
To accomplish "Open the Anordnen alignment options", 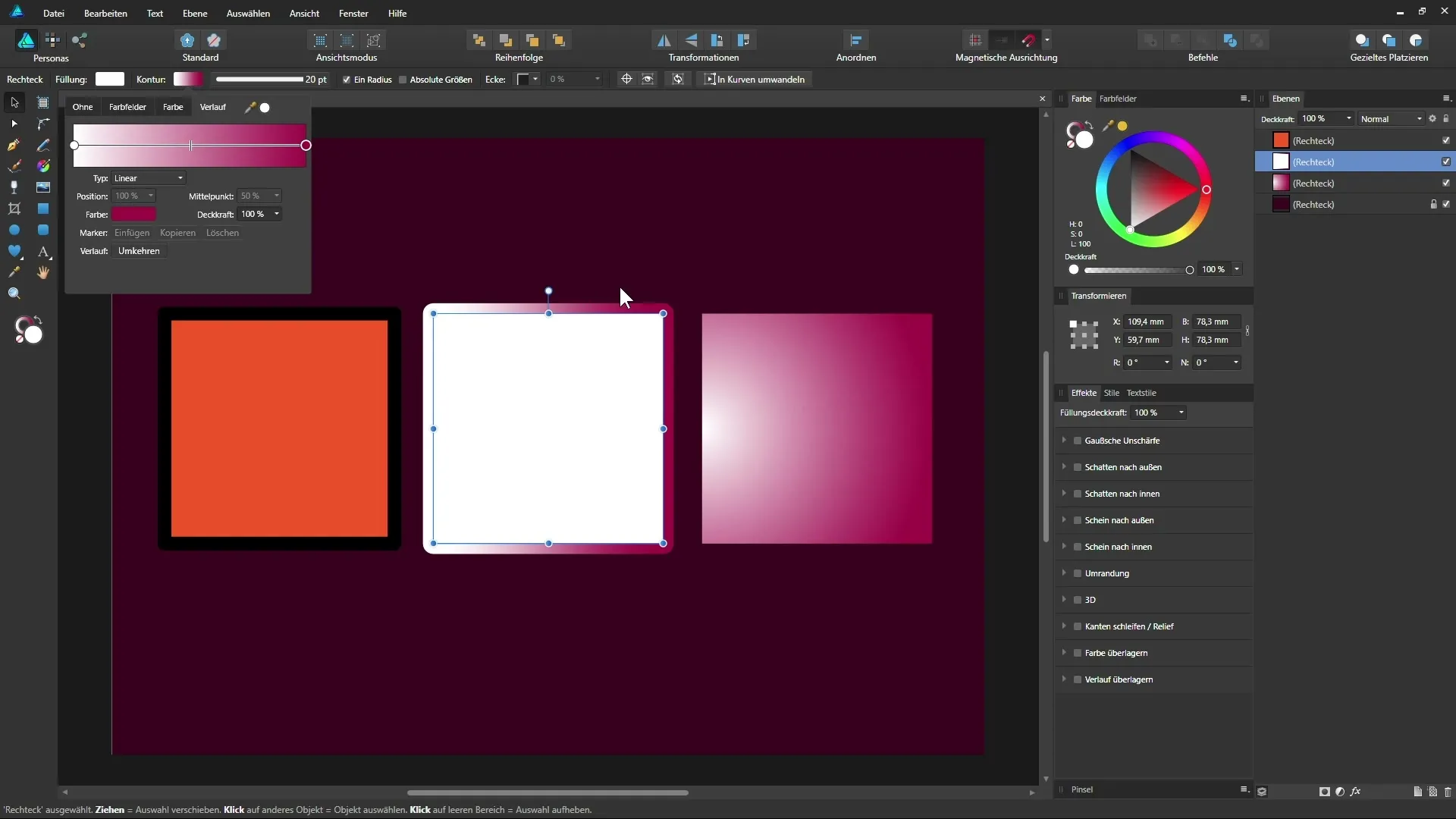I will [856, 40].
